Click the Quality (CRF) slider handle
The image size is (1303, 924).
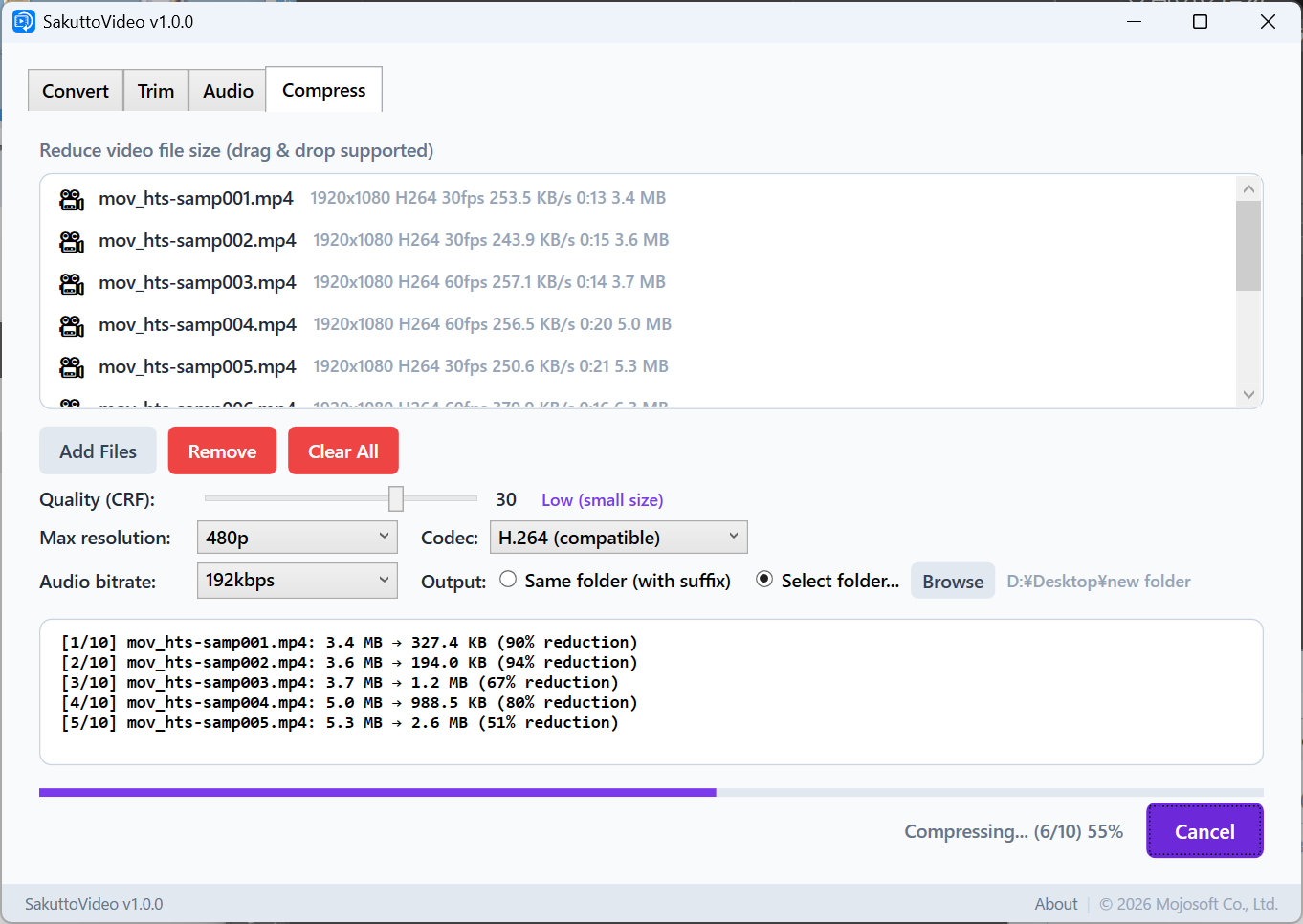[396, 498]
